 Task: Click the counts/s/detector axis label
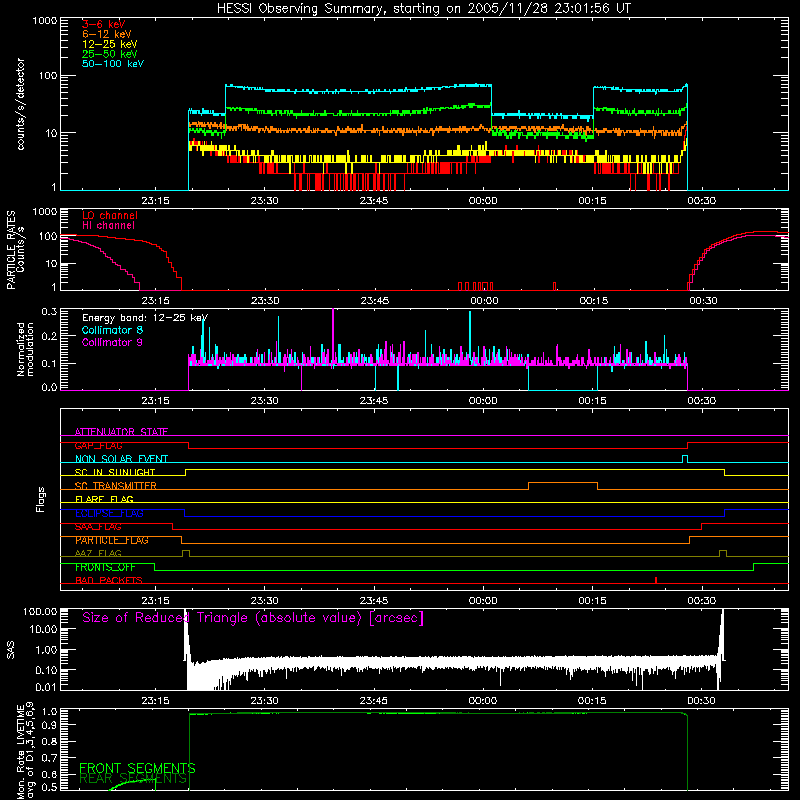[x=21, y=104]
